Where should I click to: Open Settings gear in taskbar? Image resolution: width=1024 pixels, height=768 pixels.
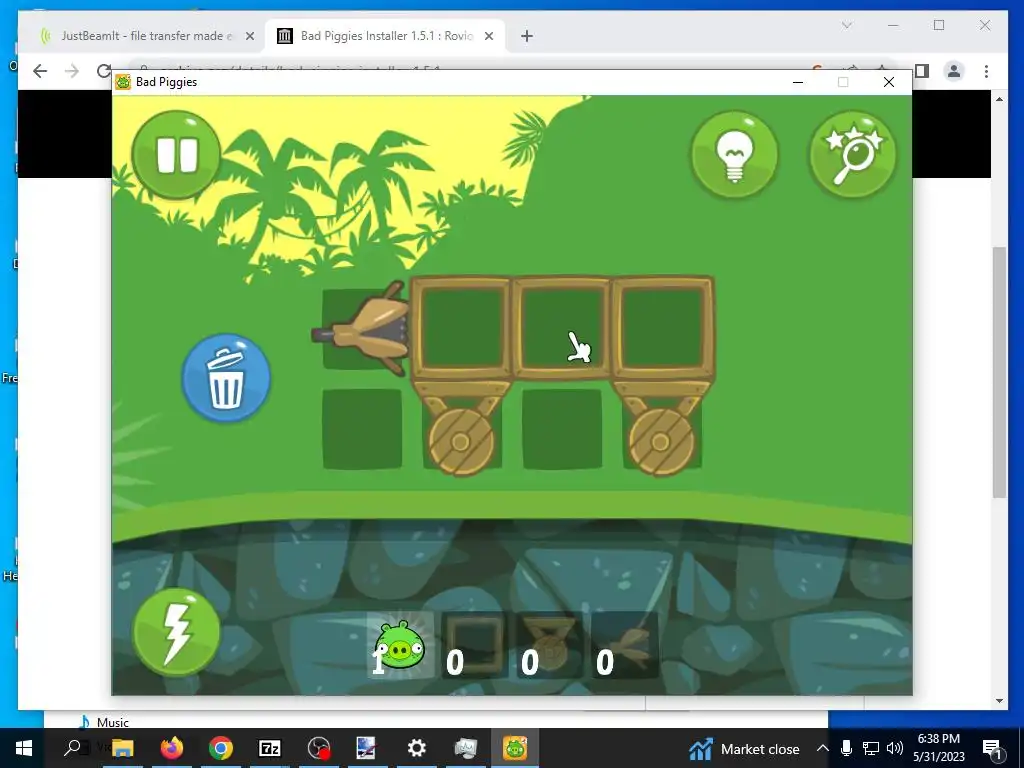pyautogui.click(x=417, y=748)
